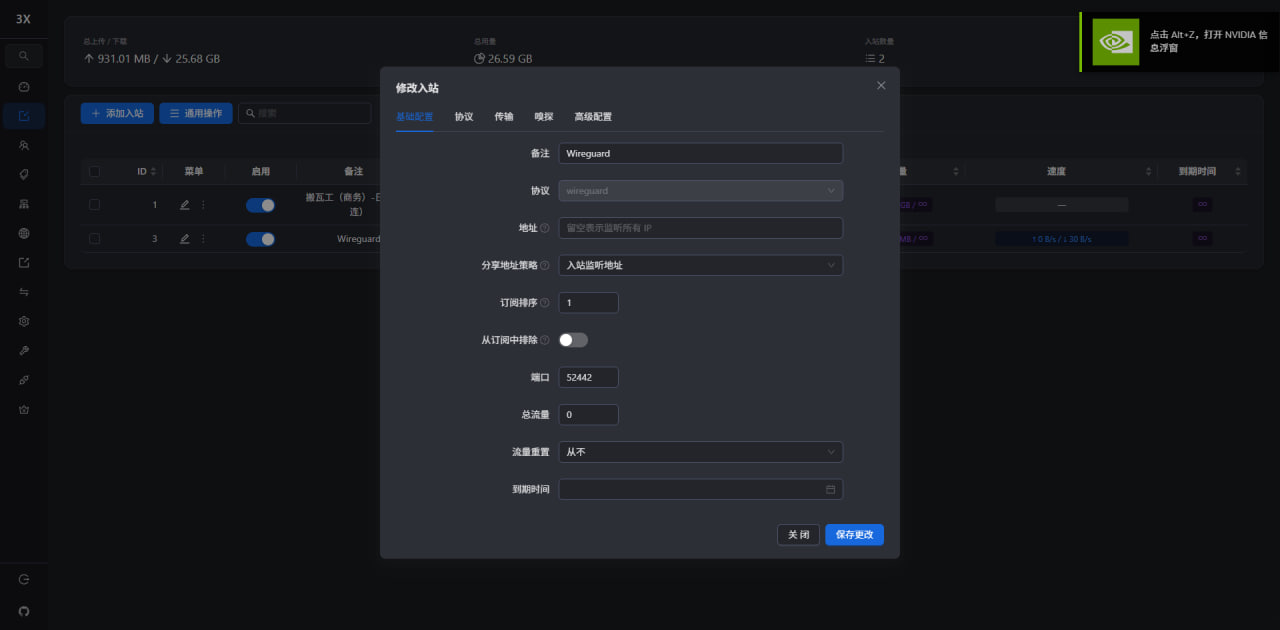Click the link chain icon in sidebar
1280x630 pixels.
(24, 380)
